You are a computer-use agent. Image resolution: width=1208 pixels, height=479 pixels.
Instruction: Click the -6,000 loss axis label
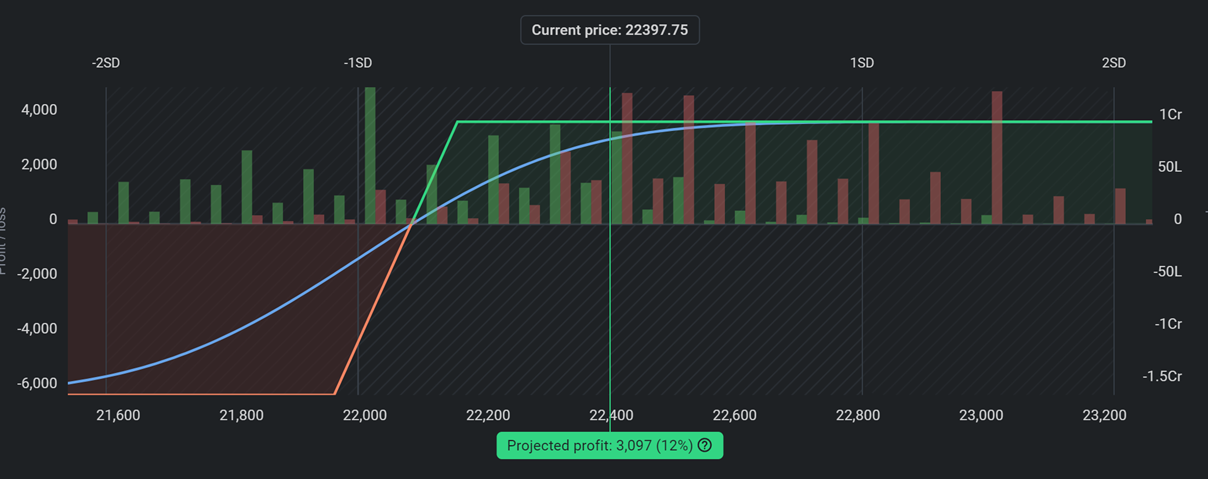pos(36,383)
